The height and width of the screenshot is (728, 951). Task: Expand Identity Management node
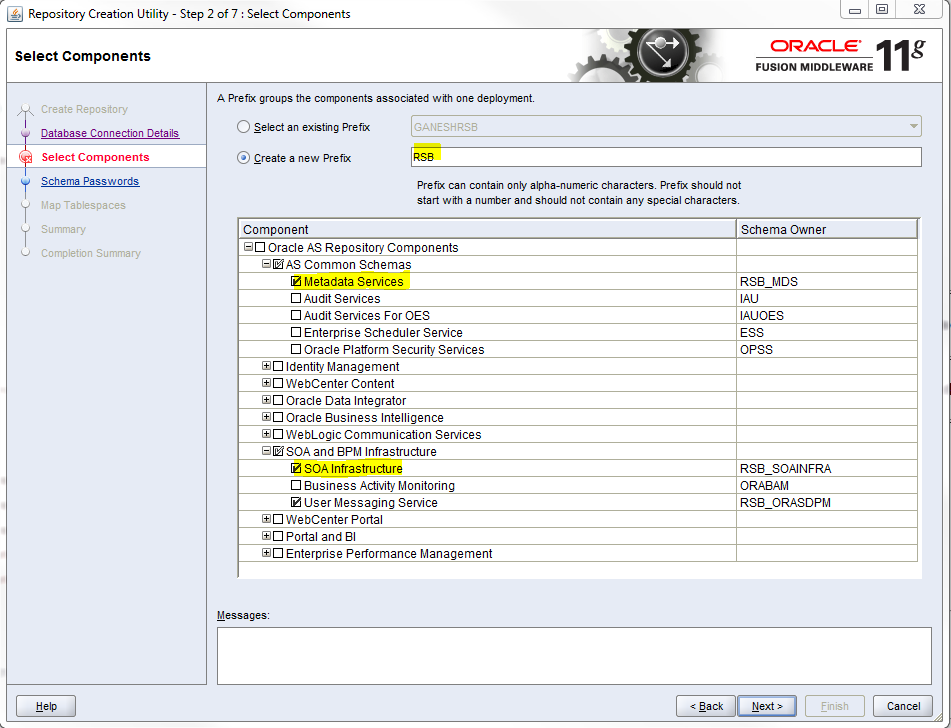click(266, 366)
